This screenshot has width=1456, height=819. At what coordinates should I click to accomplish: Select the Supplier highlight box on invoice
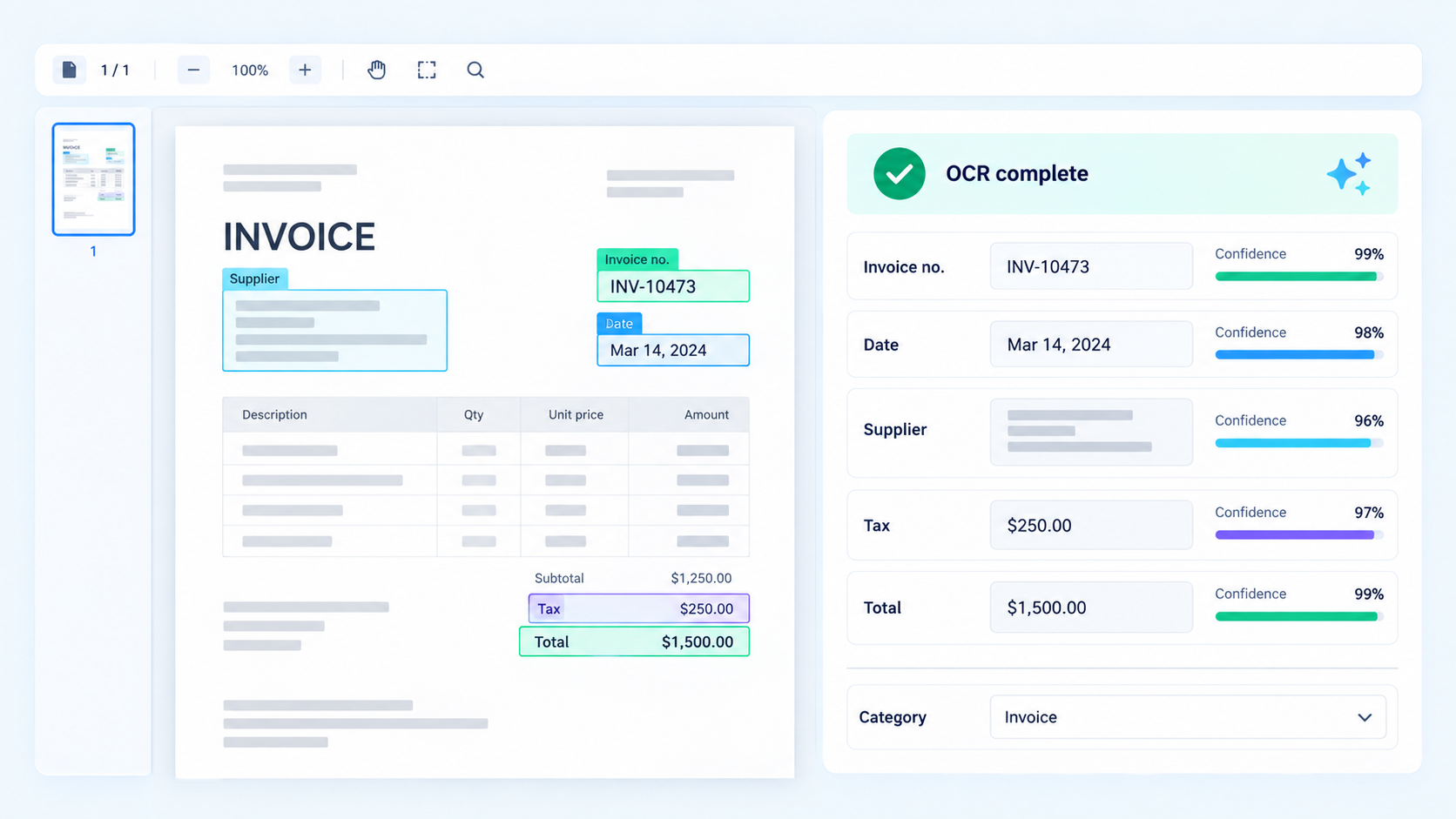click(334, 331)
